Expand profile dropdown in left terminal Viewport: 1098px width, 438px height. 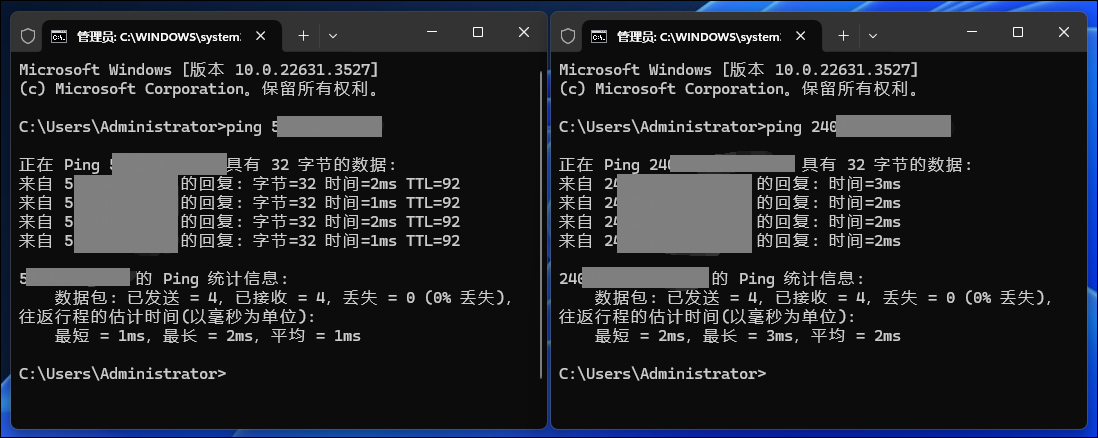click(x=333, y=36)
